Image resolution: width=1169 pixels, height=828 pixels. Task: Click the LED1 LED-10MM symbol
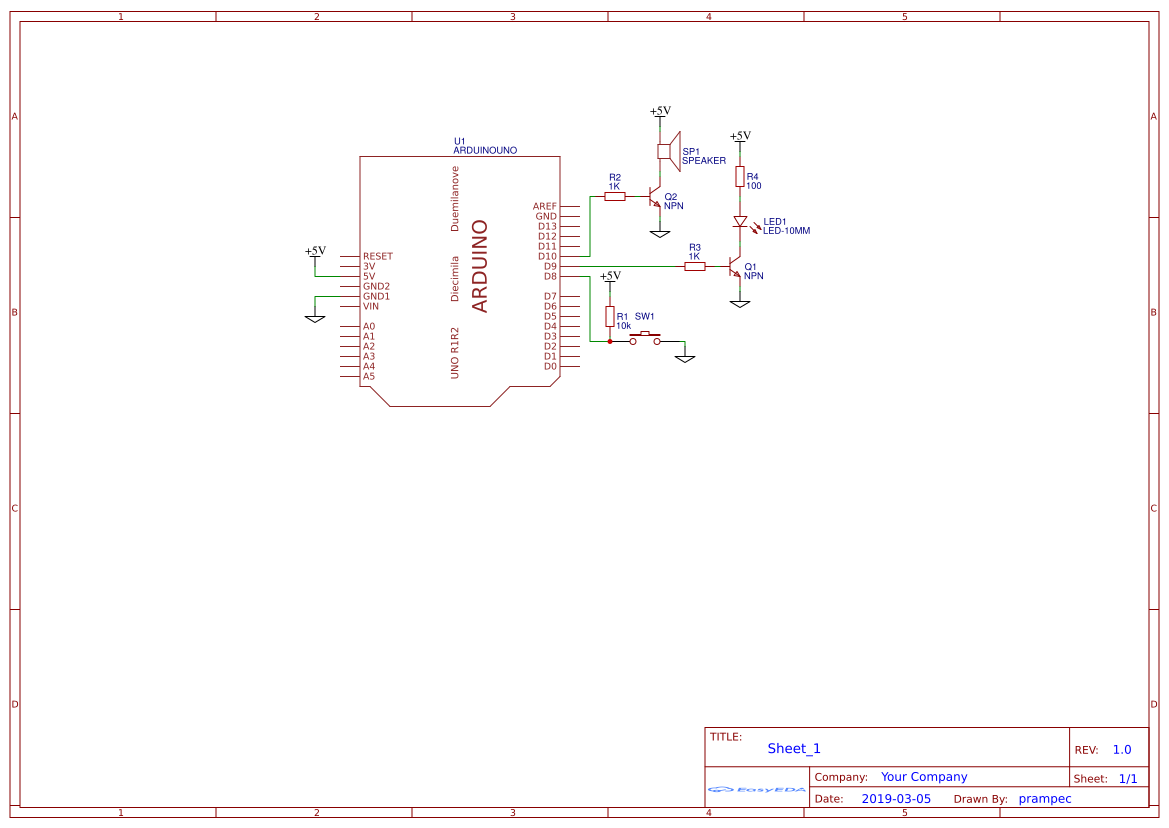pyautogui.click(x=741, y=222)
